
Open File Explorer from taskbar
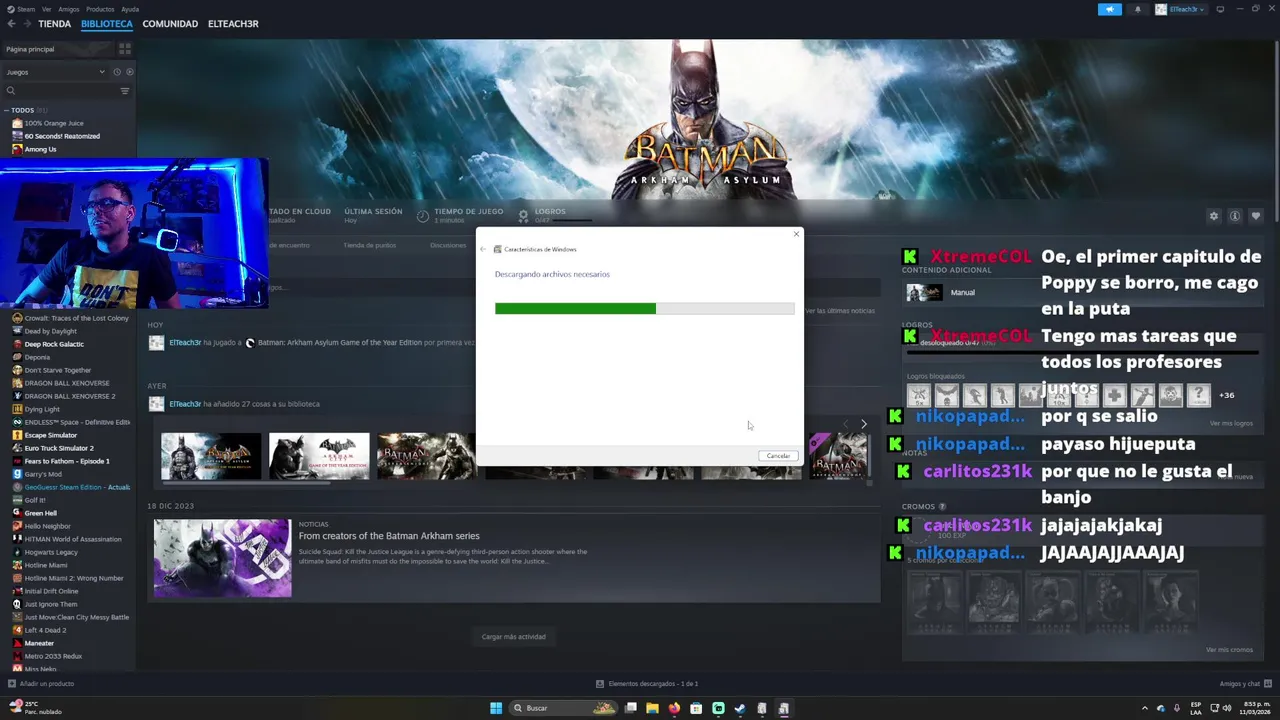click(x=652, y=708)
